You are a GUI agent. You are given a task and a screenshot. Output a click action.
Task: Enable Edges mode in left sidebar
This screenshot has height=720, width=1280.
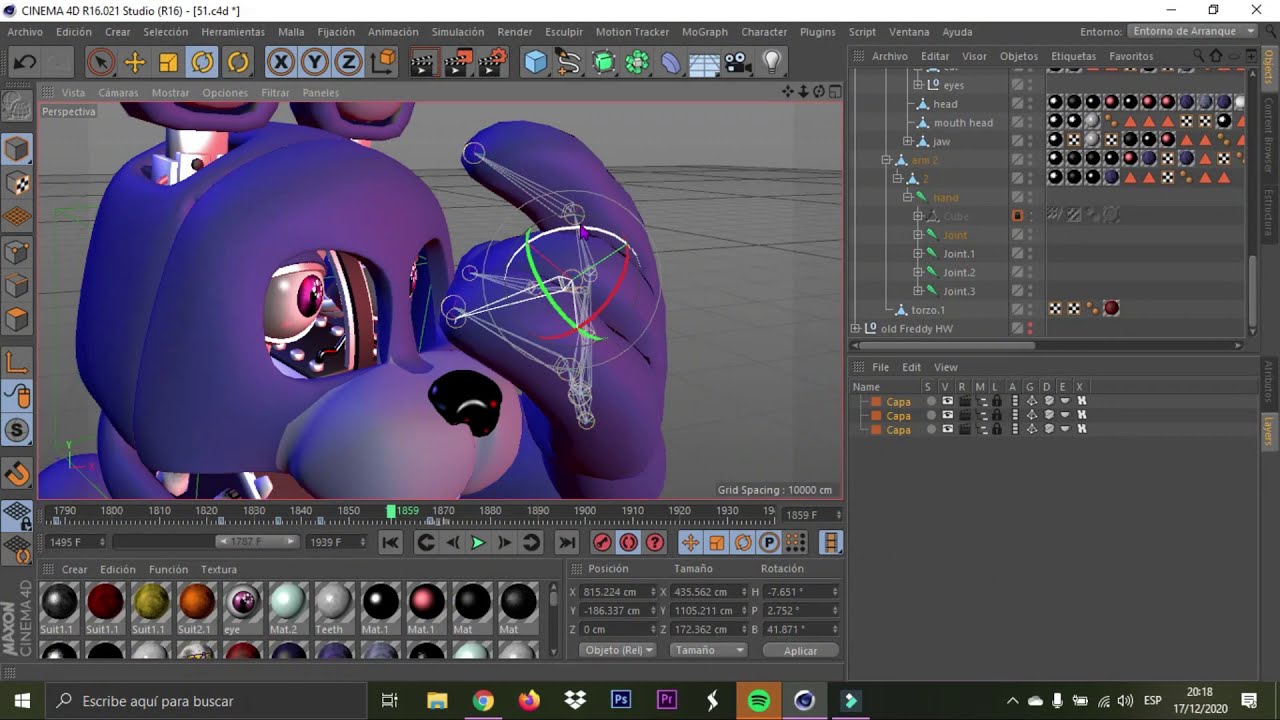(x=17, y=286)
